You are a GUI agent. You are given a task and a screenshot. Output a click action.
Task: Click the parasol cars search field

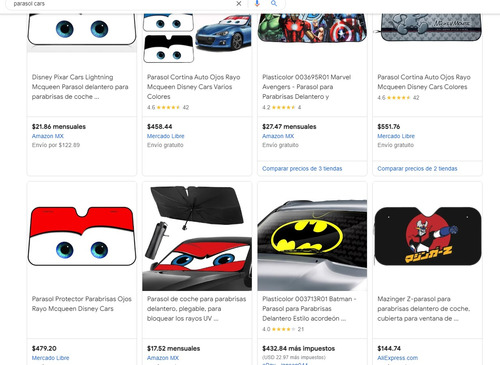coord(122,4)
